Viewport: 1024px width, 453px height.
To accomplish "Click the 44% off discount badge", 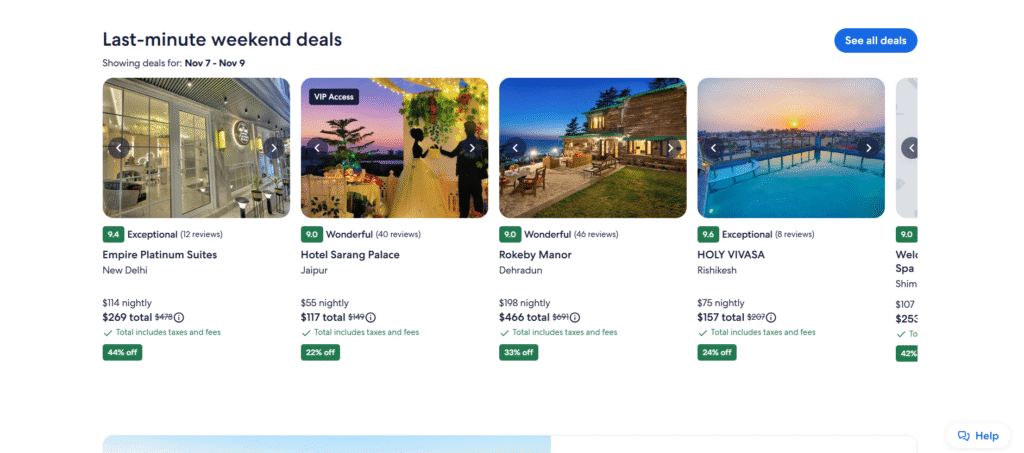I will (x=122, y=352).
